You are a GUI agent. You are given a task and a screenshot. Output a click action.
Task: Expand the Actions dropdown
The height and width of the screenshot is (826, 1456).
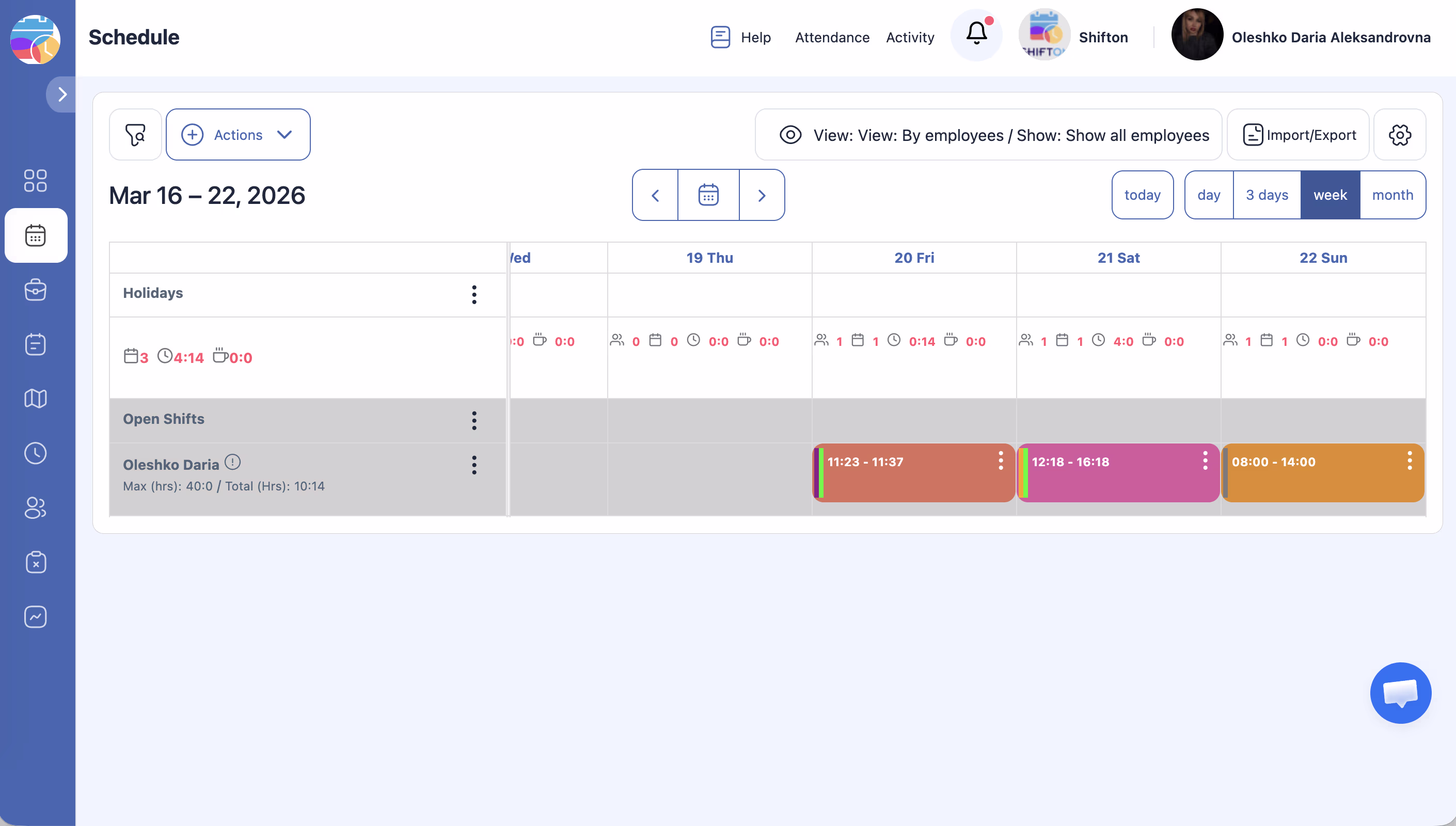click(x=238, y=134)
